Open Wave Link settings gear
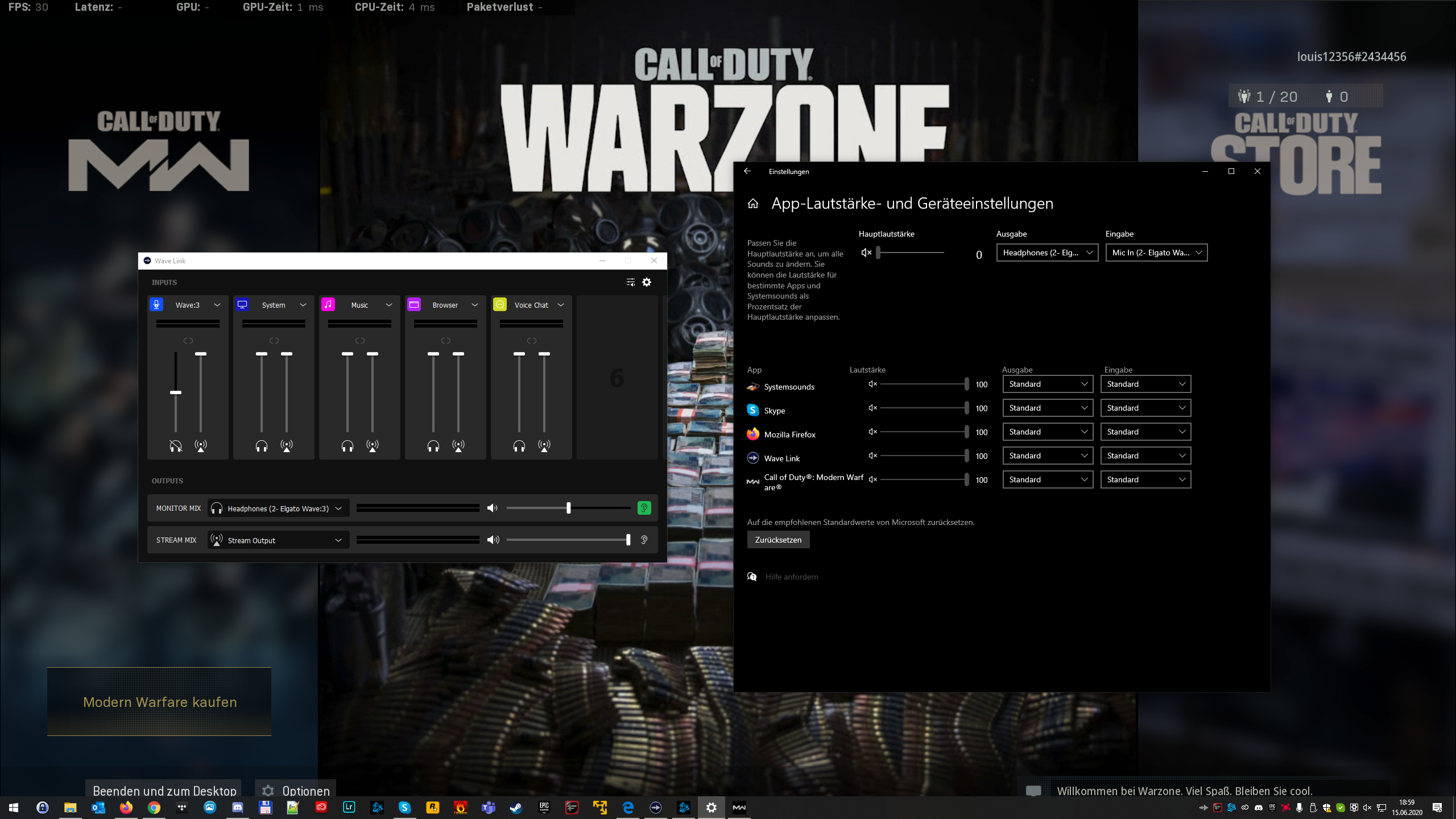 [647, 282]
